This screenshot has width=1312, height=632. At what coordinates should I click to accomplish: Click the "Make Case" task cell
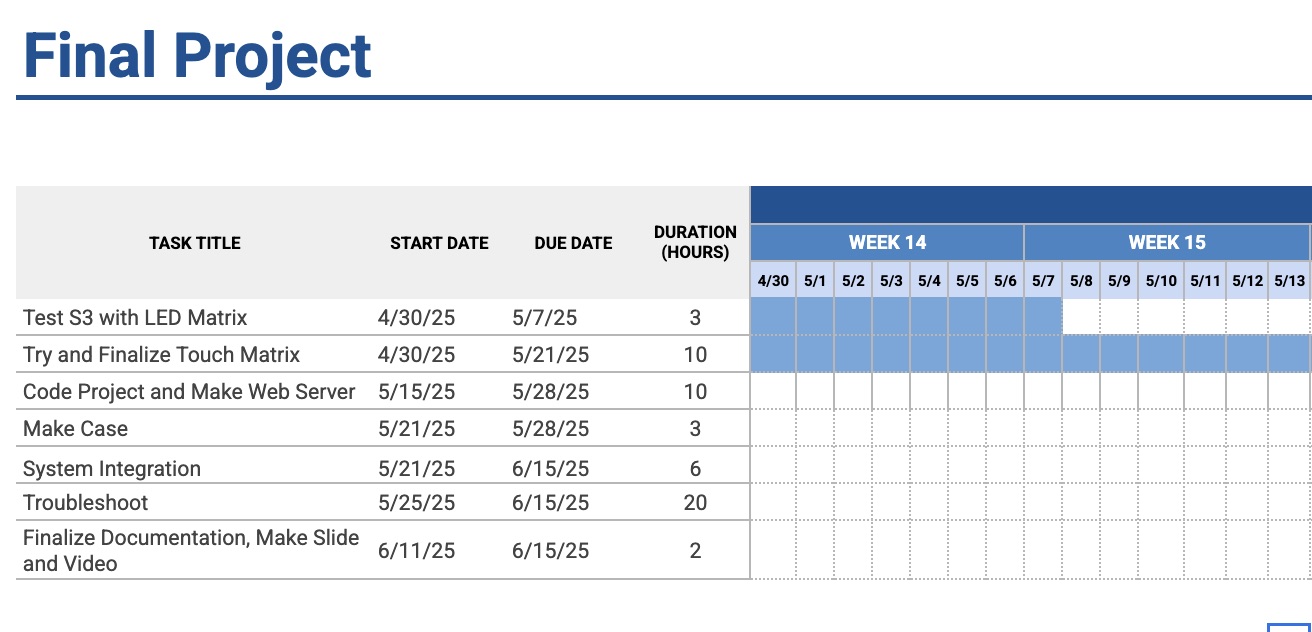click(76, 429)
